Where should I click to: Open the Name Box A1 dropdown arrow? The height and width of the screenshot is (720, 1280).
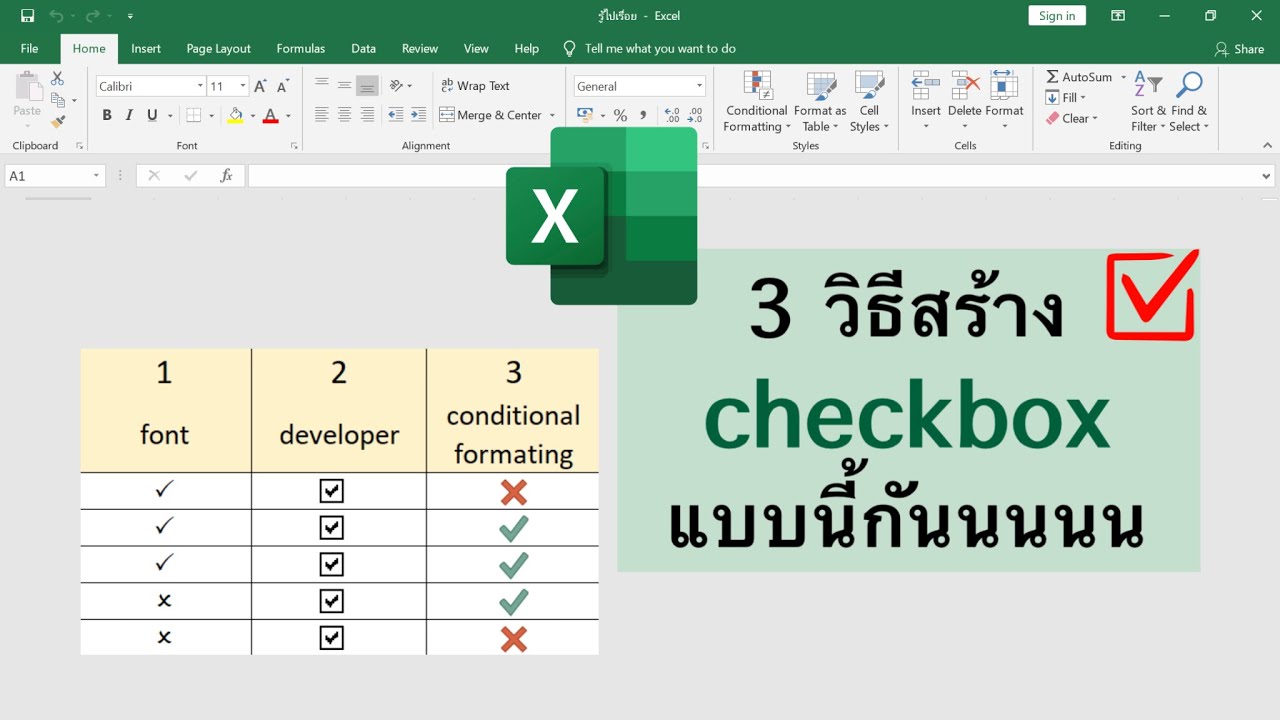(96, 176)
